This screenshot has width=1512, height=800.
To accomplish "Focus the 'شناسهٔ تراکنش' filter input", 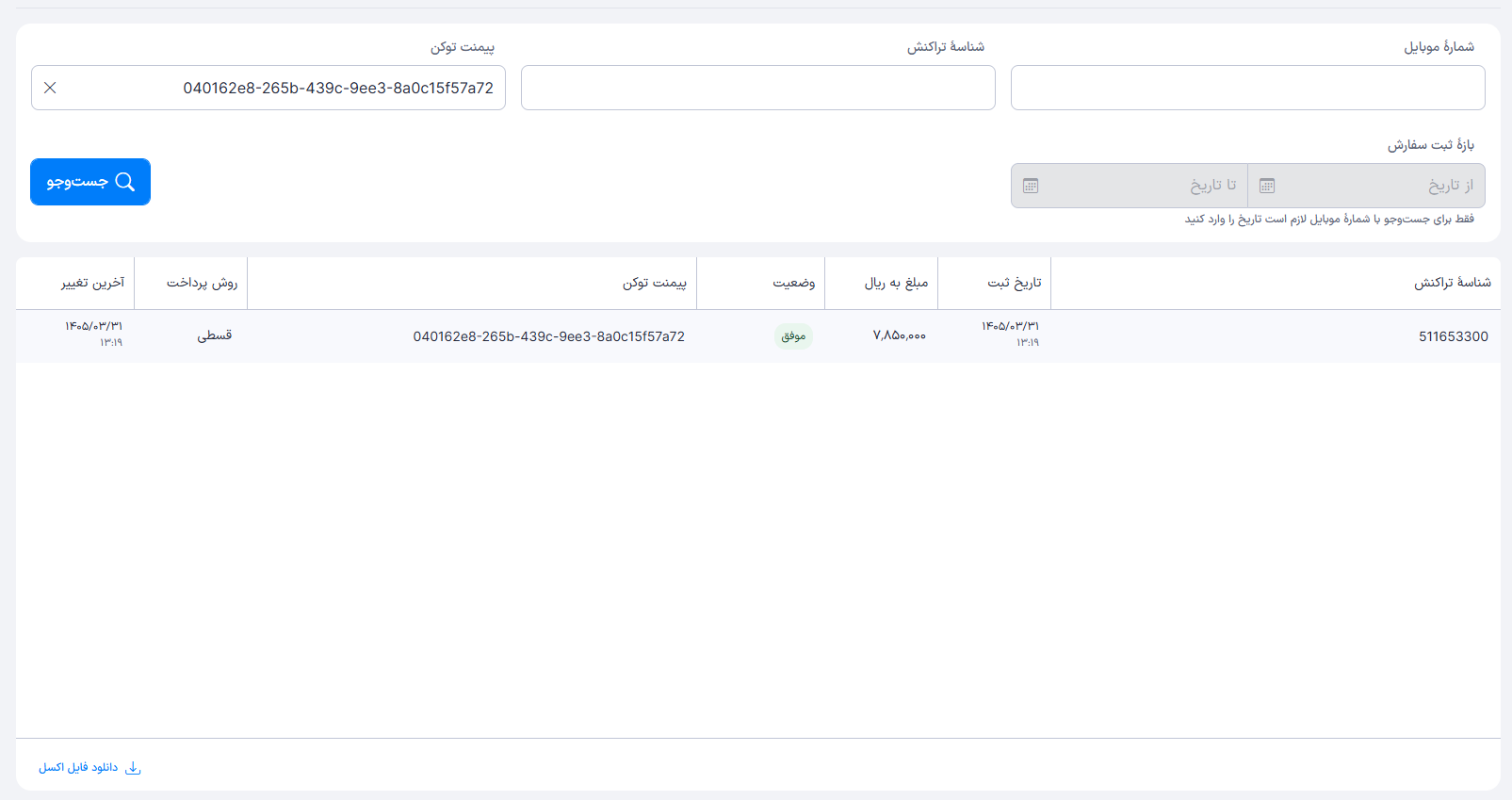I will pyautogui.click(x=758, y=88).
